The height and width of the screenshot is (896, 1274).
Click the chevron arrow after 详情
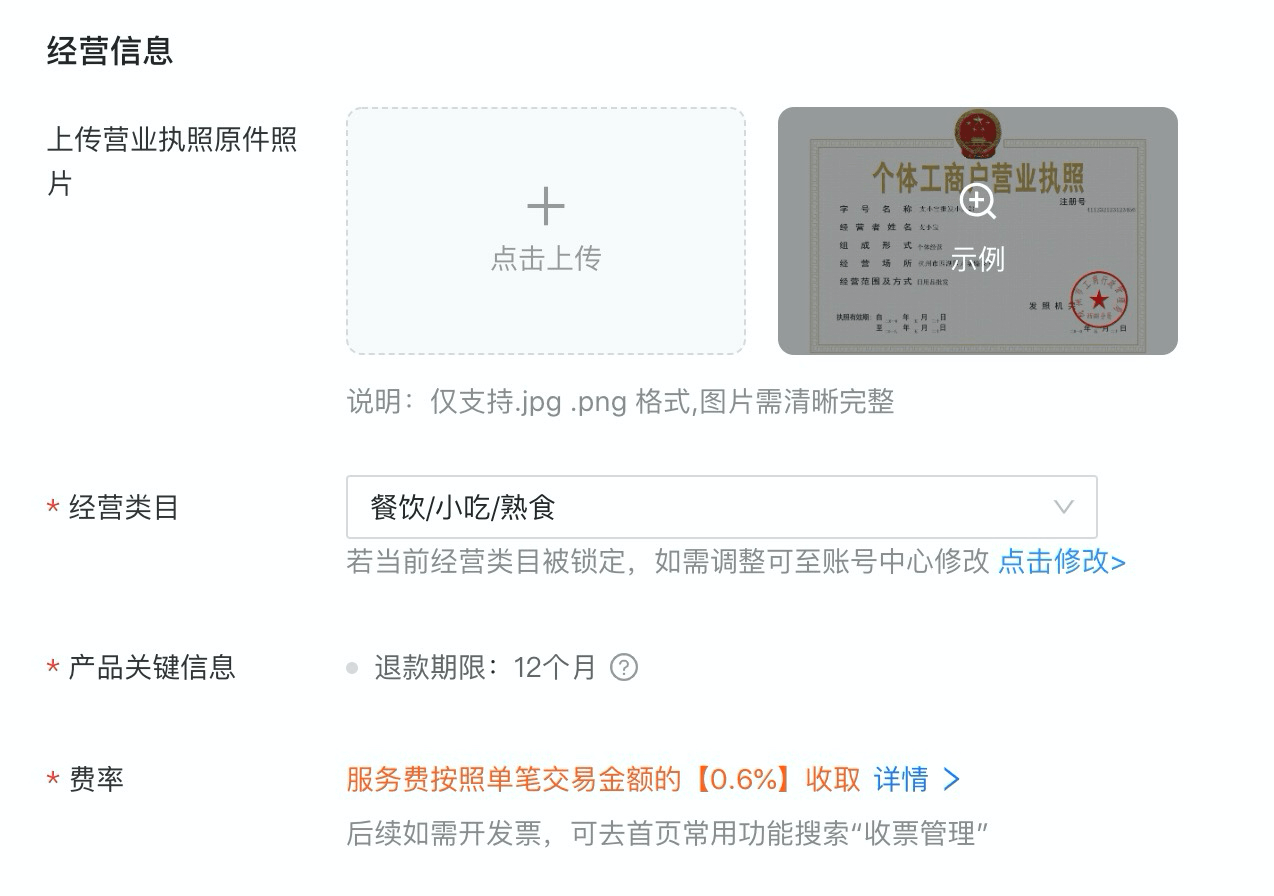click(x=952, y=779)
